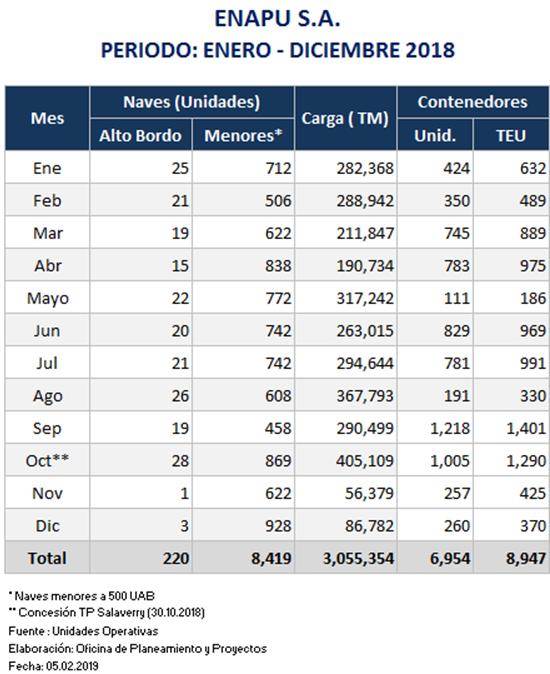This screenshot has width=550, height=674.
Task: Click the Contenedores header cell
Action: tap(473, 102)
